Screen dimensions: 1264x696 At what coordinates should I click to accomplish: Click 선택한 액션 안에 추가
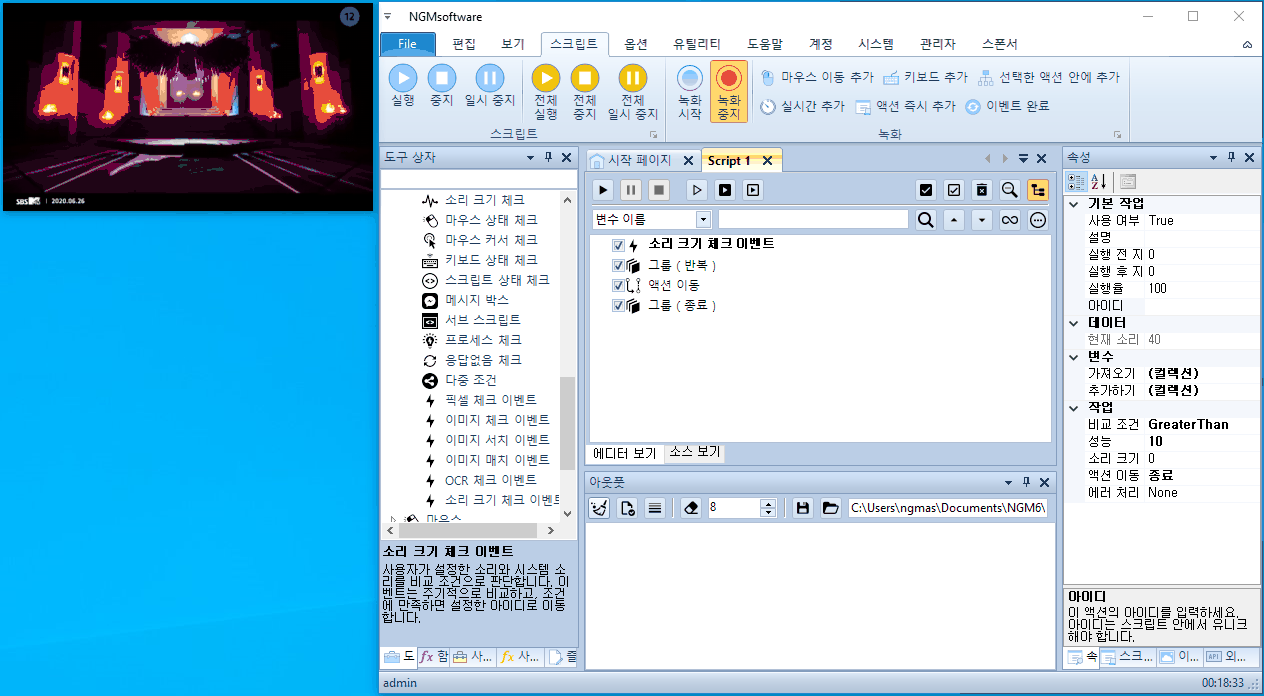1049,77
